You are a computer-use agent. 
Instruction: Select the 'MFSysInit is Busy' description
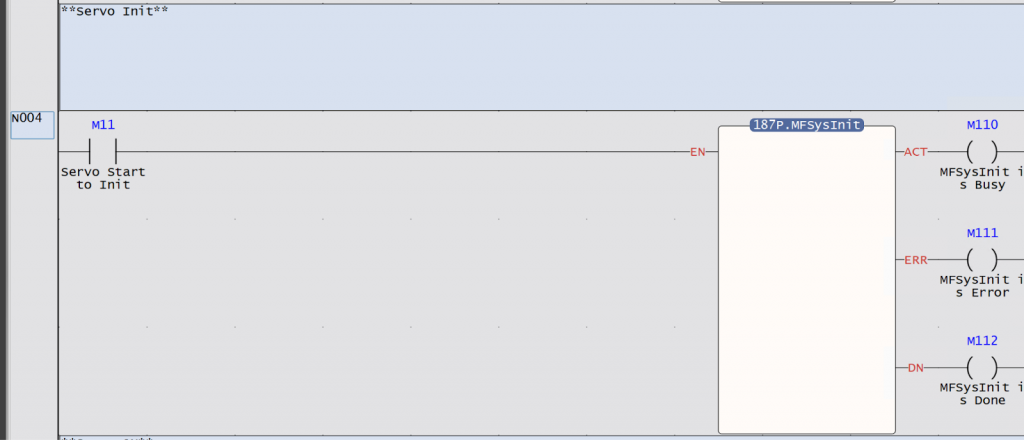point(982,178)
